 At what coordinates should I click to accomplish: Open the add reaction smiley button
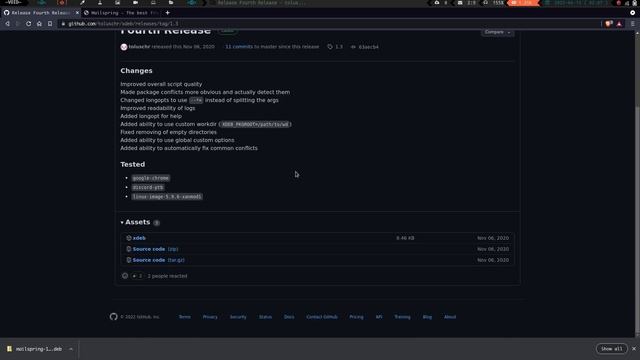125,276
